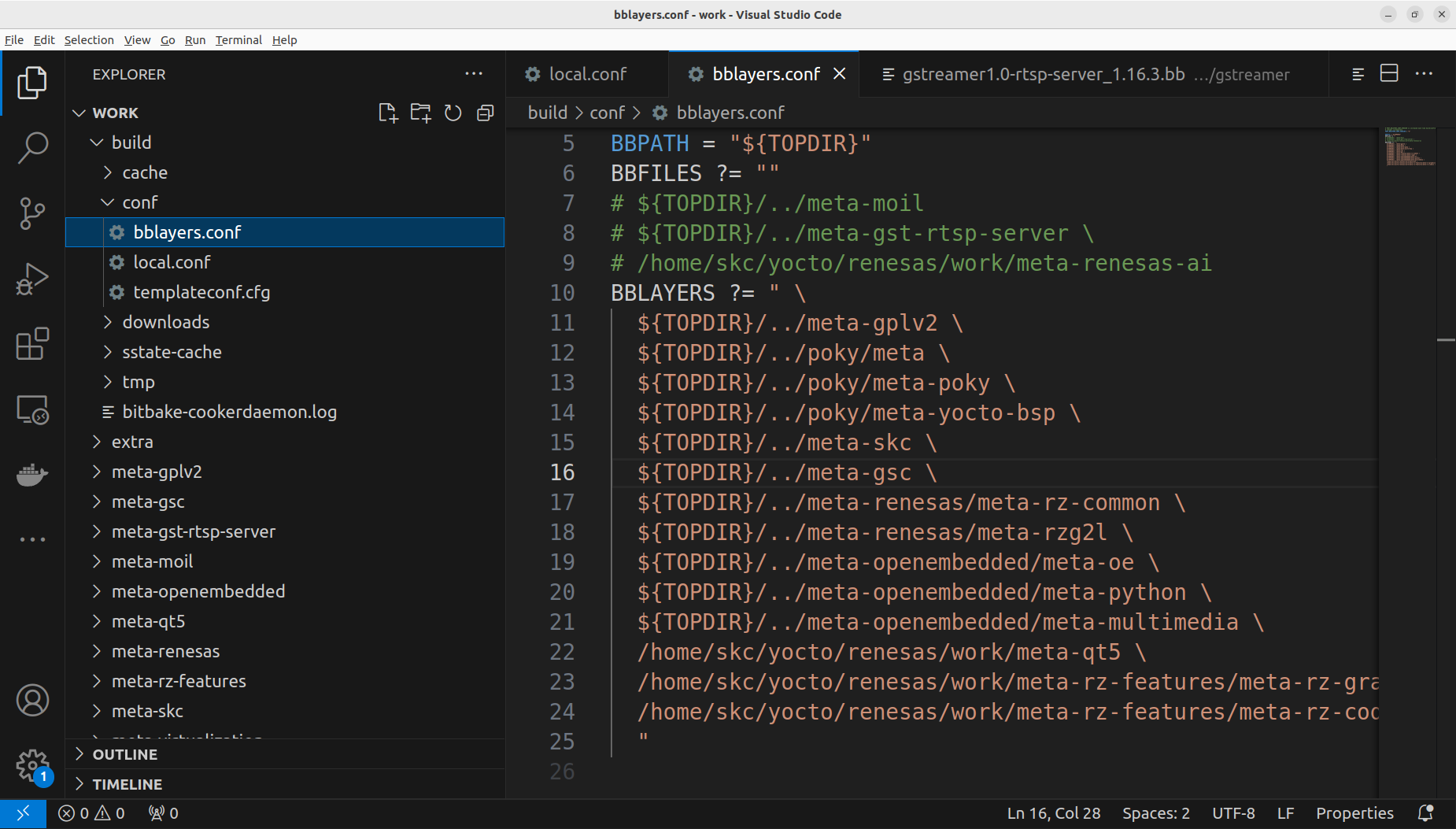Expand the OUTLINE section
The image size is (1456, 829).
click(x=125, y=754)
